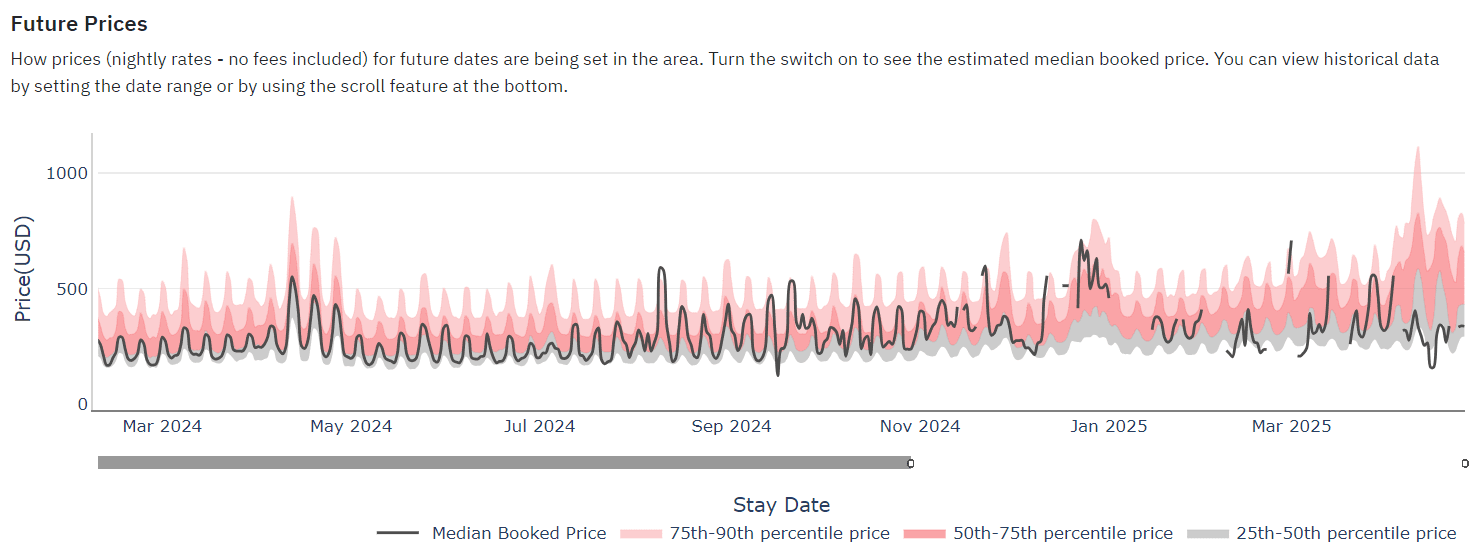Click the Sep 2024 x-axis label
The image size is (1475, 551).
point(731,426)
